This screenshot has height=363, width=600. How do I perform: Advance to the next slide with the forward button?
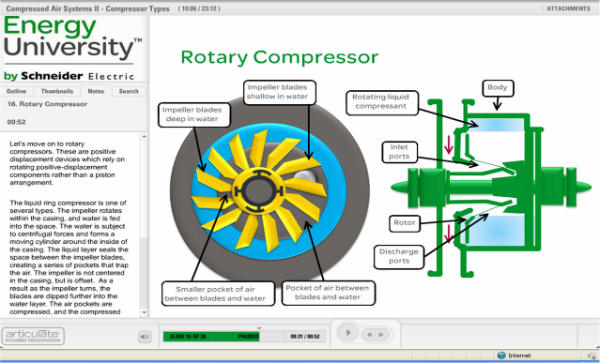click(x=381, y=335)
